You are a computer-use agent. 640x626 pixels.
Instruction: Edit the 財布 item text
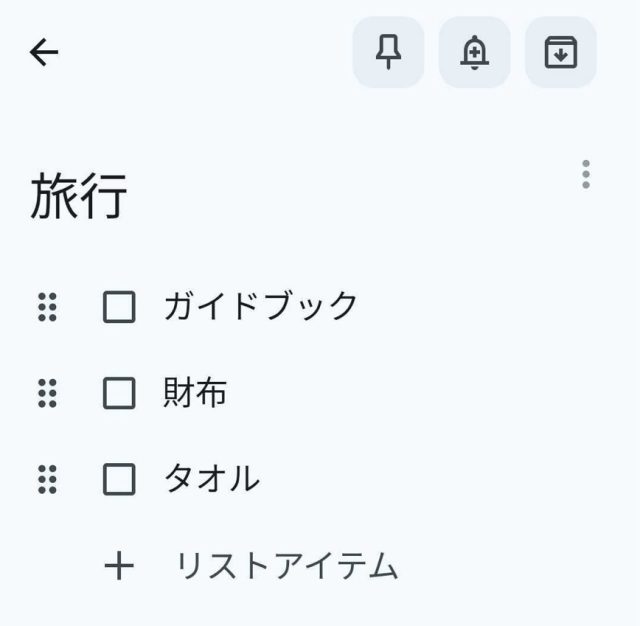pyautogui.click(x=195, y=393)
